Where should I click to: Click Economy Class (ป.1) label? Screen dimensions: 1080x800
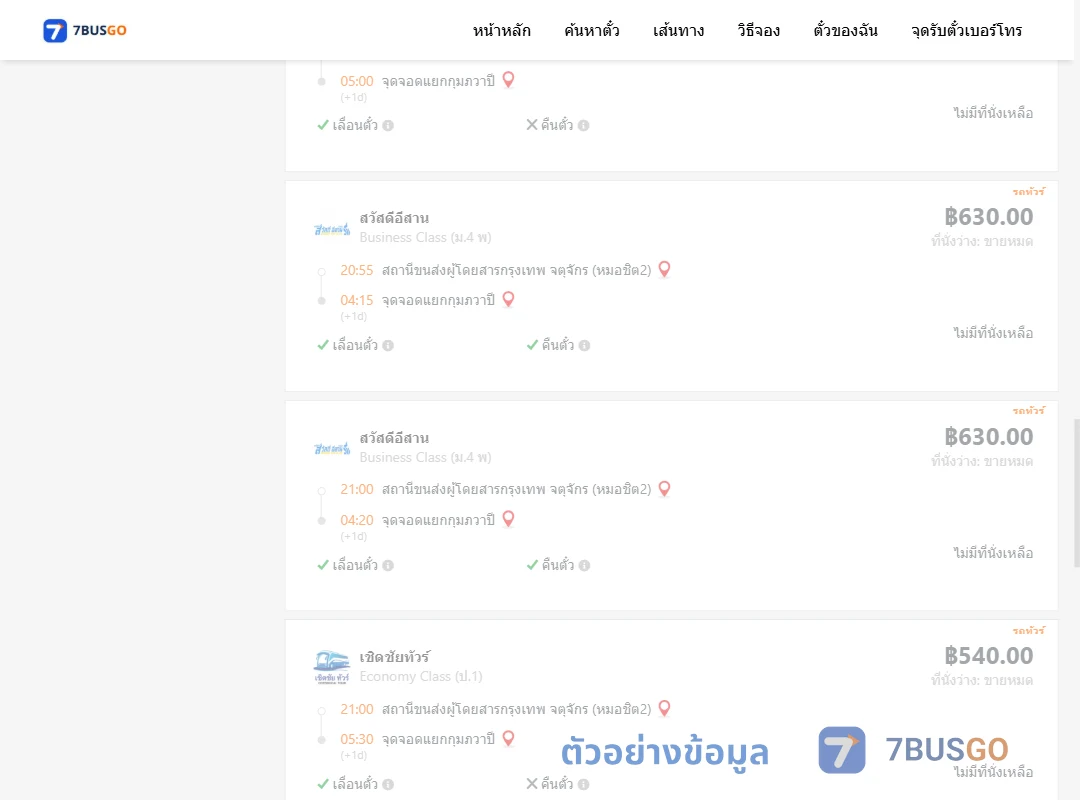tap(421, 677)
